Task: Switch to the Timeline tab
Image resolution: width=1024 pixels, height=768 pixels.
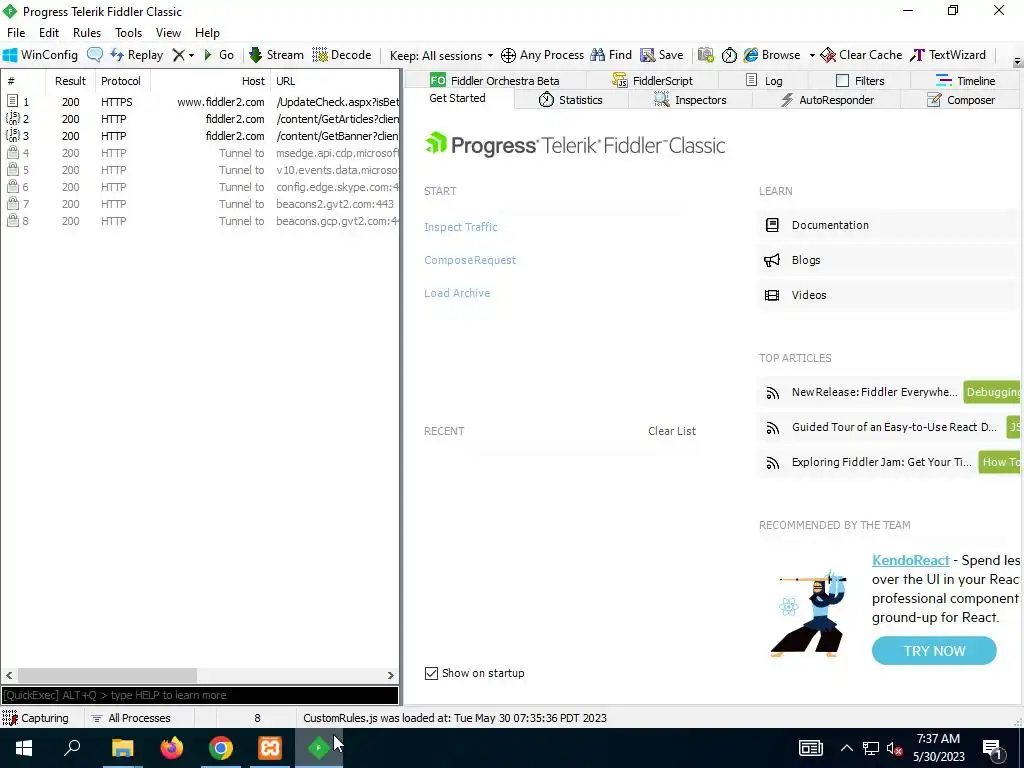Action: click(x=965, y=80)
